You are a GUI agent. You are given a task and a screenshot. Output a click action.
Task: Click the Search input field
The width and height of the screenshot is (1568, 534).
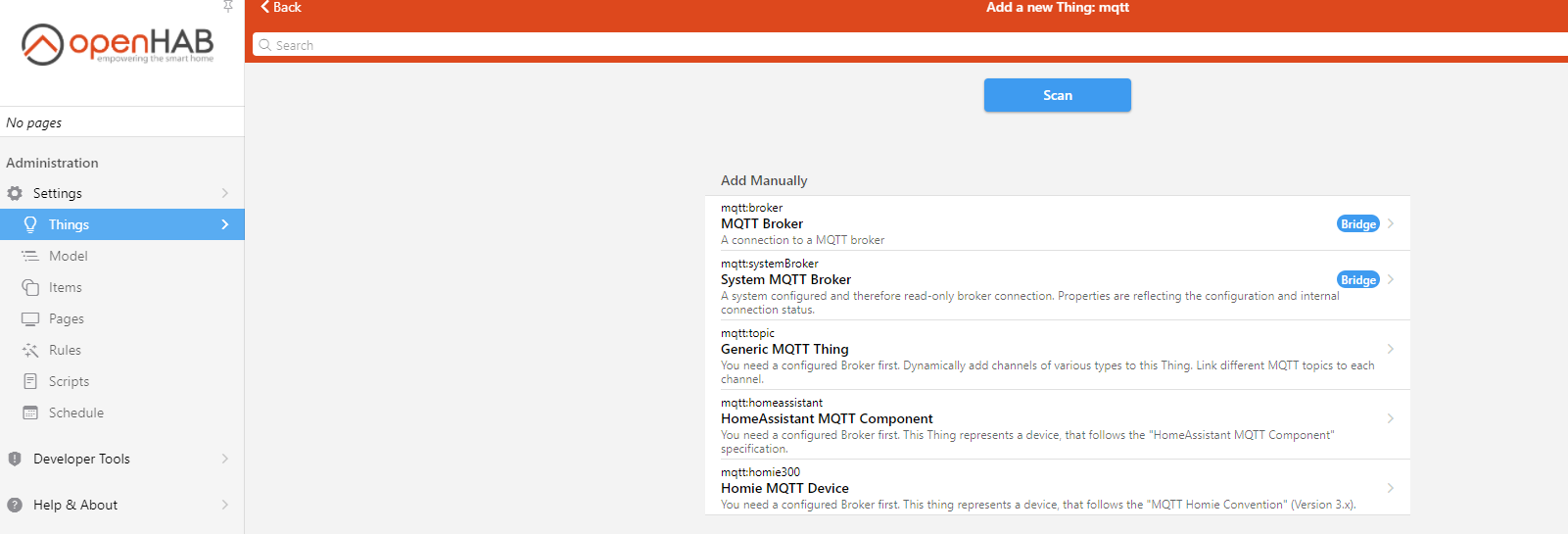(x=881, y=45)
